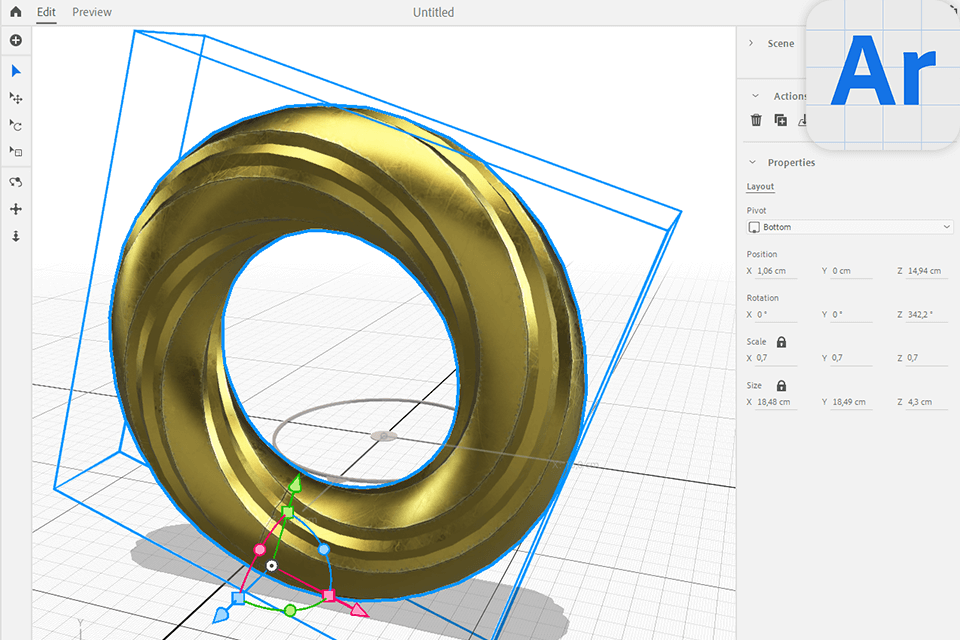Select the Scale tool in left toolbar
960x640 pixels.
pyautogui.click(x=15, y=152)
